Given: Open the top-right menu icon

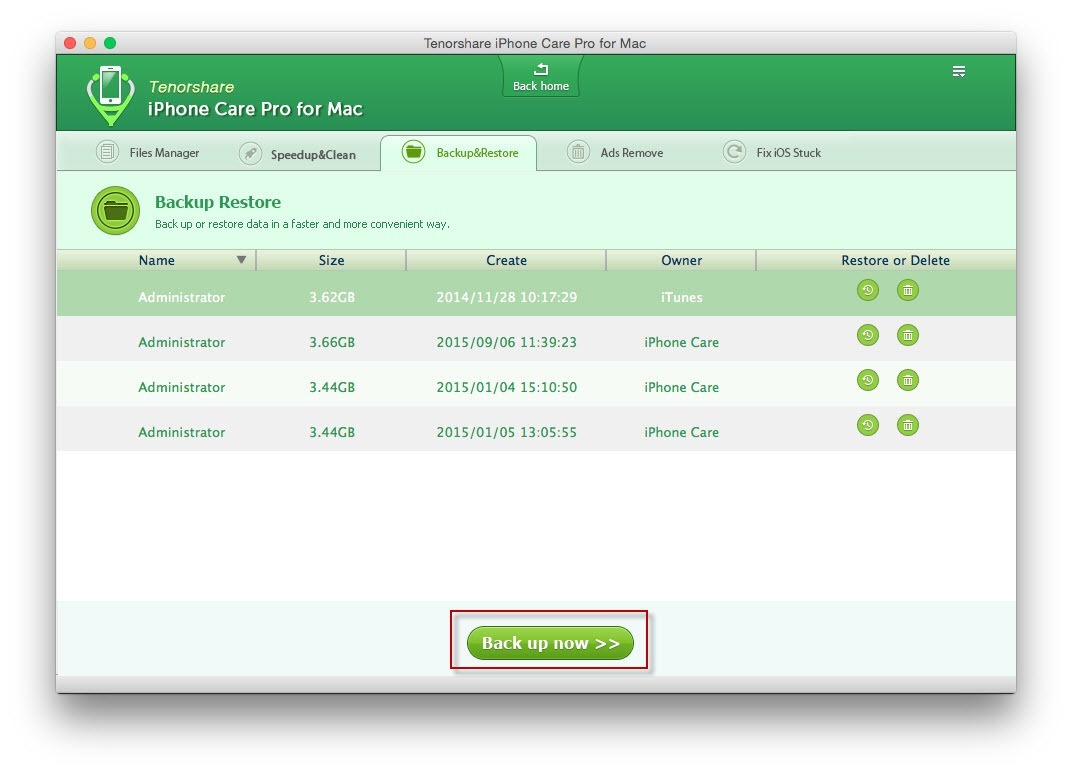Looking at the screenshot, I should click(958, 72).
